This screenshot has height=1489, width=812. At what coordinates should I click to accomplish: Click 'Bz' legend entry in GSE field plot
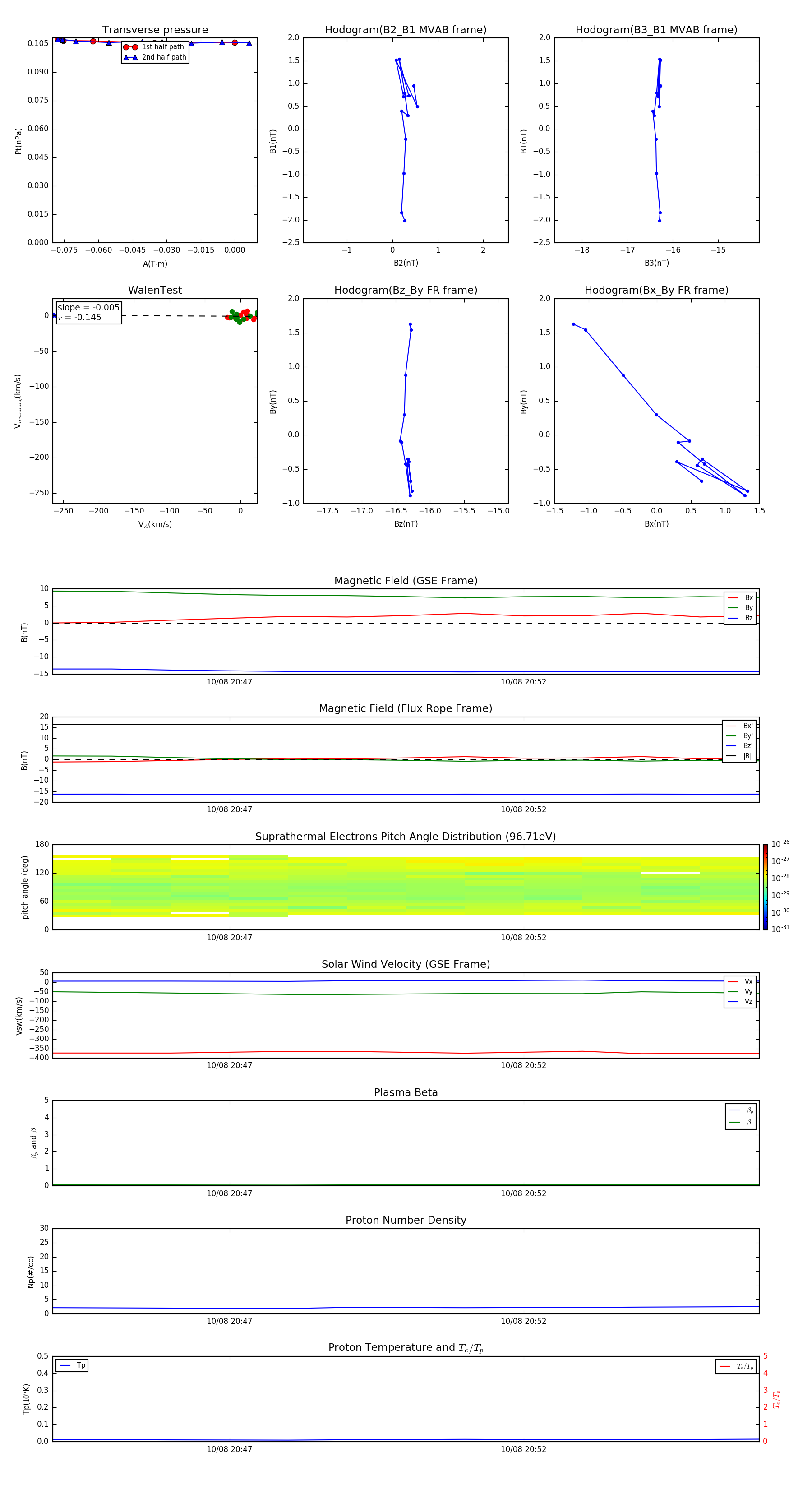740,618
